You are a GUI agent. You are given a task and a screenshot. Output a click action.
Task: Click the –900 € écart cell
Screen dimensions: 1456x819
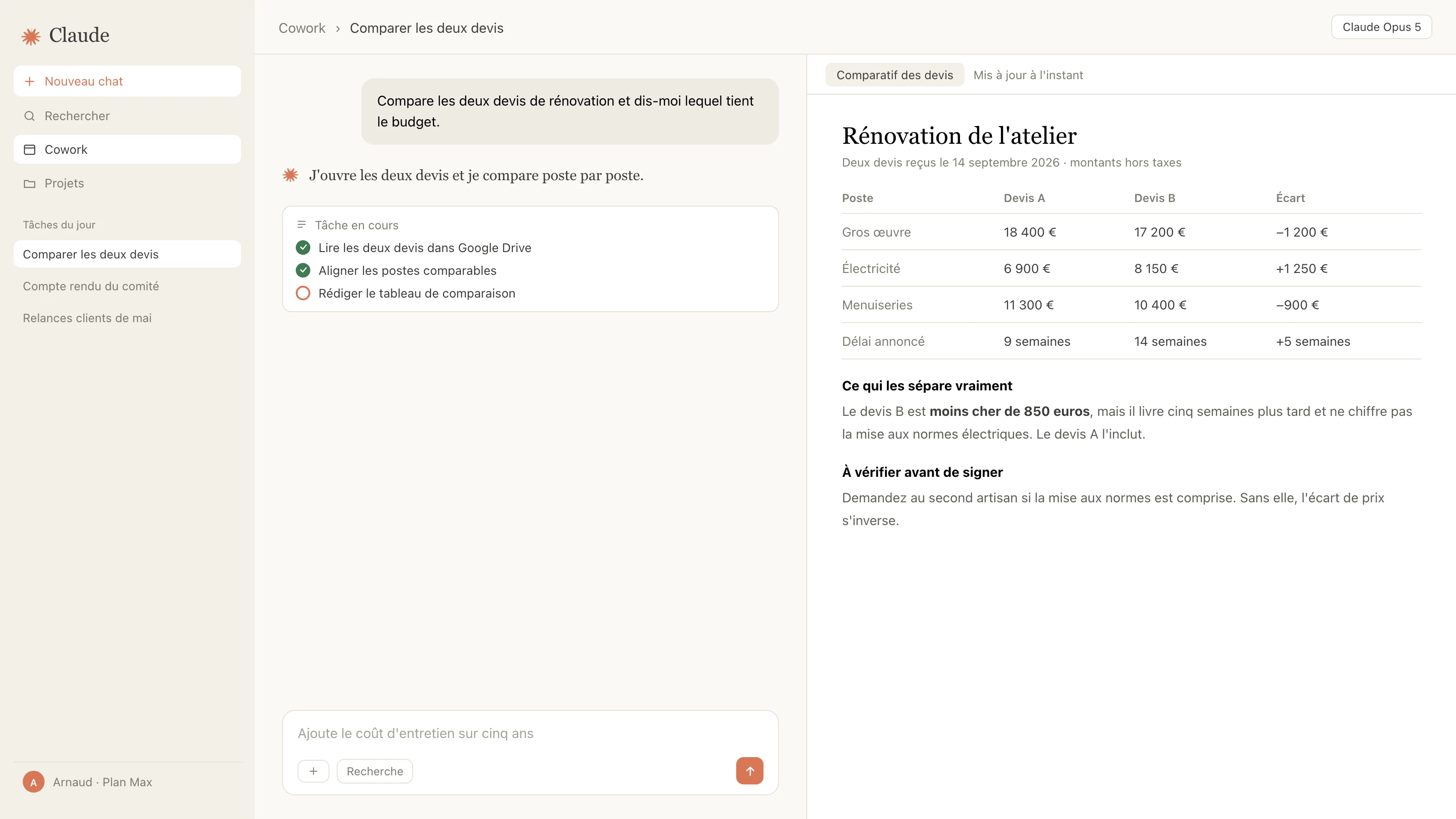(1298, 305)
